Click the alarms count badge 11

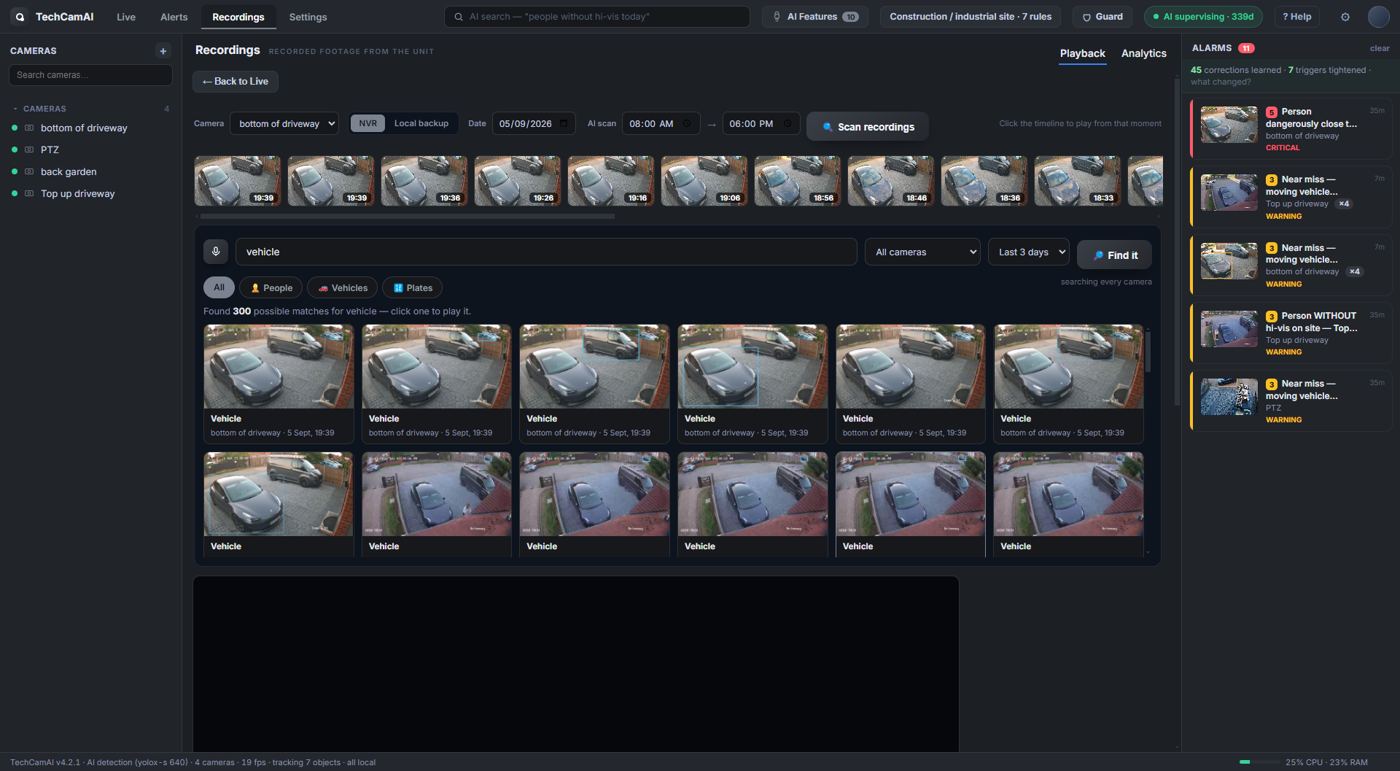1246,48
